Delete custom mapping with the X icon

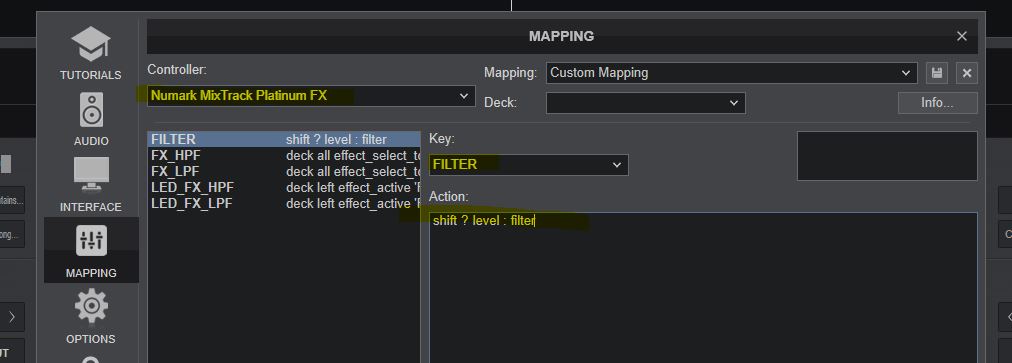coord(967,73)
